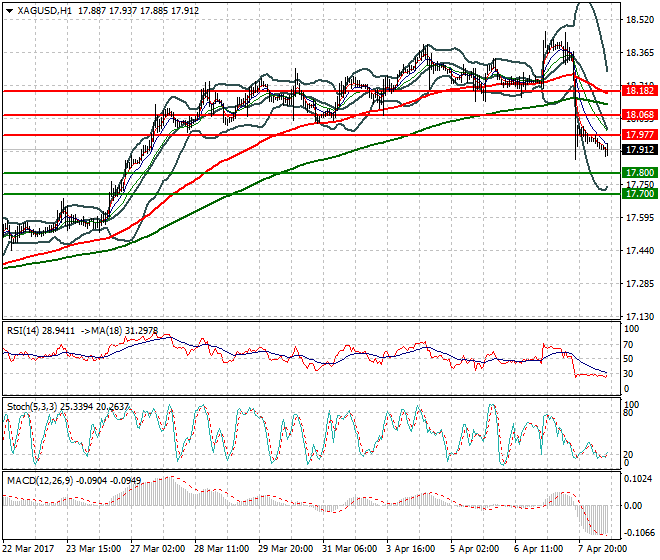
Task: Select the 17.700 green support label
Action: 639,194
